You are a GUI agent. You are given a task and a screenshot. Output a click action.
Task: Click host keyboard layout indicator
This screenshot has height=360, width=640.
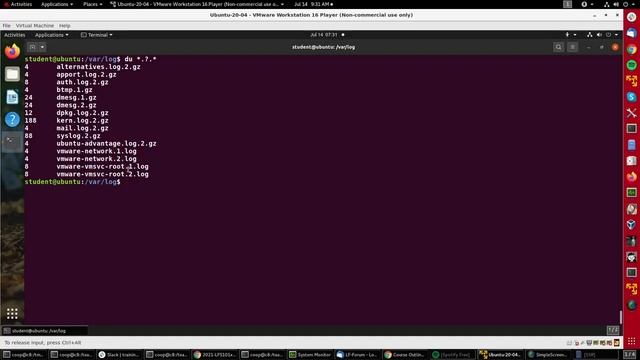pyautogui.click(x=567, y=4)
